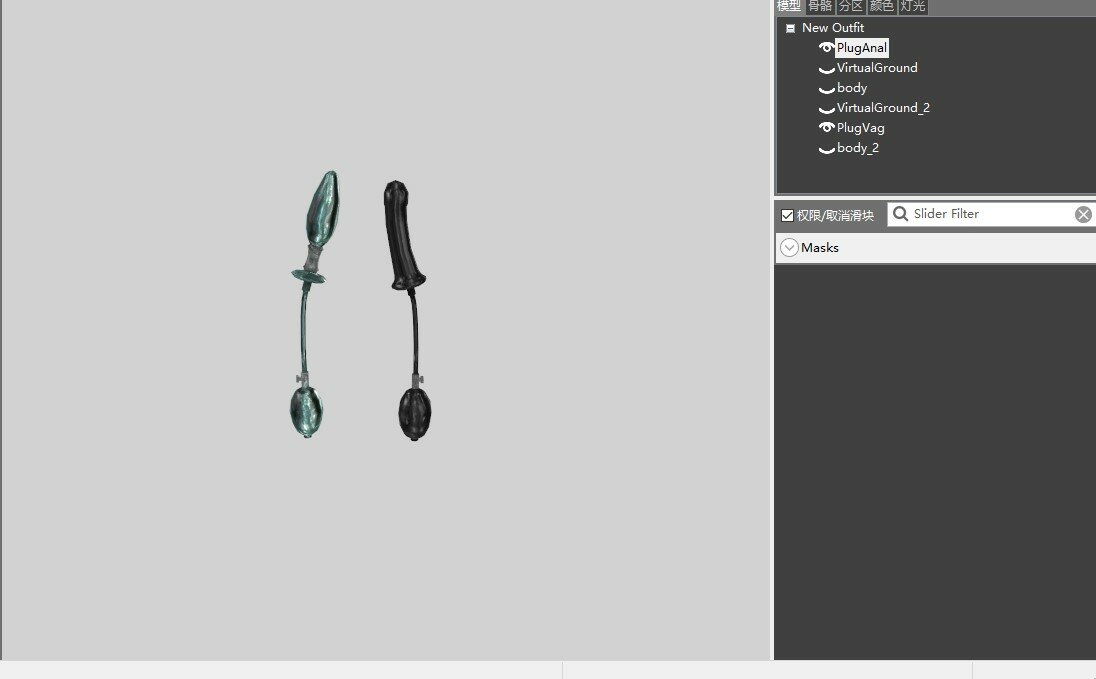
Task: Focus the Slider Filter search field
Action: click(985, 214)
